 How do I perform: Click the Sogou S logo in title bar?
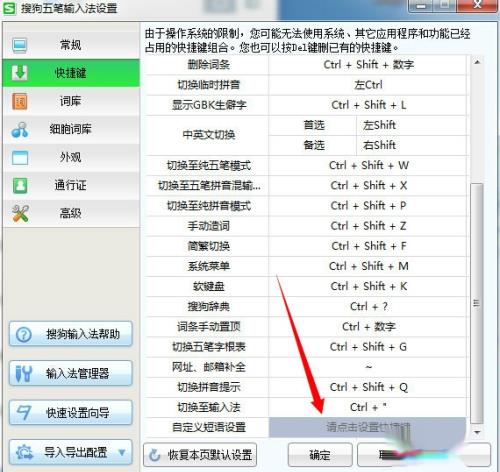(9, 8)
